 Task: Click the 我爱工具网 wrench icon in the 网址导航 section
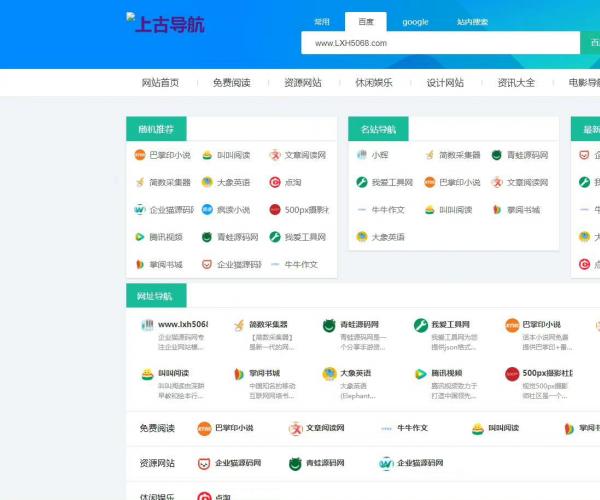tap(421, 326)
